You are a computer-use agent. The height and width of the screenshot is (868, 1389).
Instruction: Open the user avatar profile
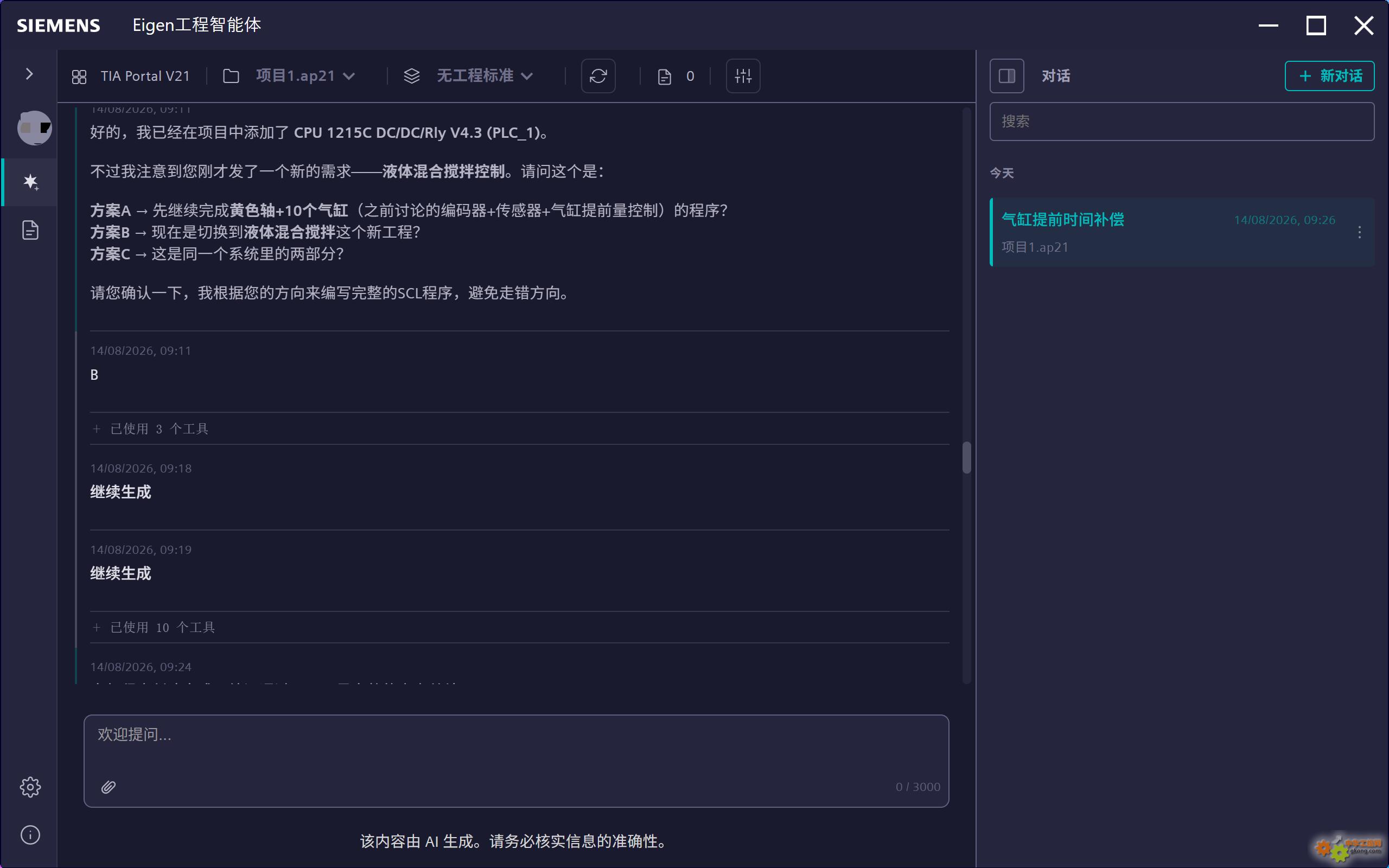coord(34,127)
